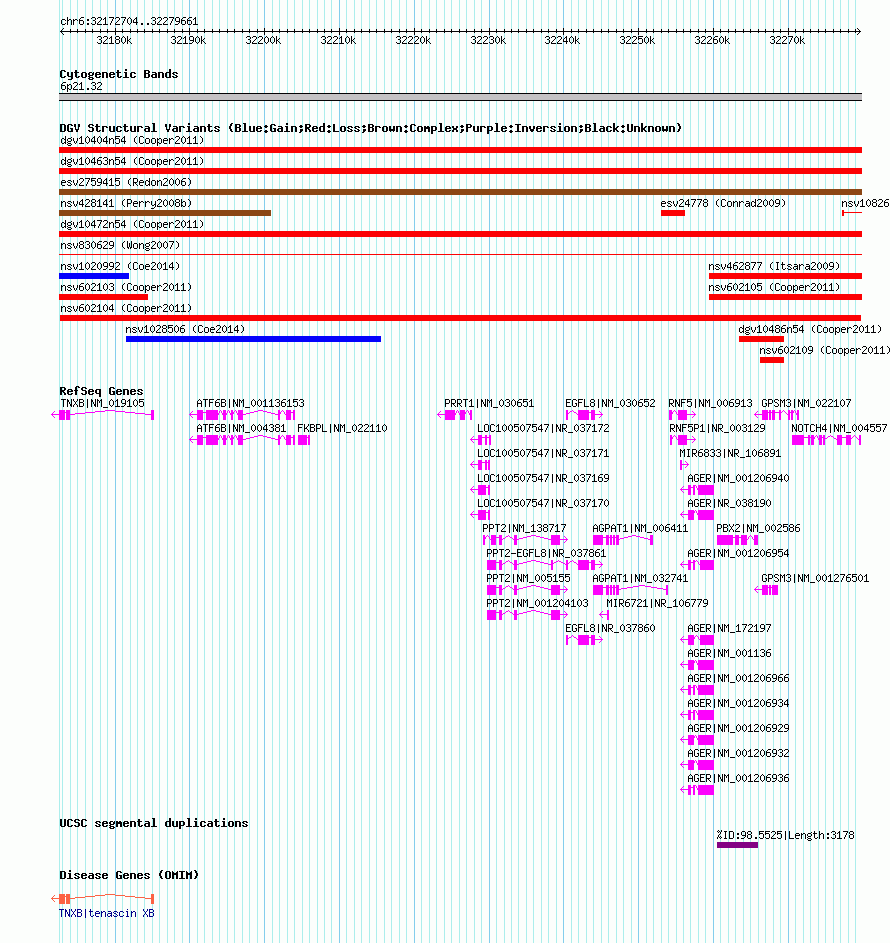Select the dgv10463n54 (Cooper2011) variant label
Viewport: 890px width, 943px height.
point(132,161)
